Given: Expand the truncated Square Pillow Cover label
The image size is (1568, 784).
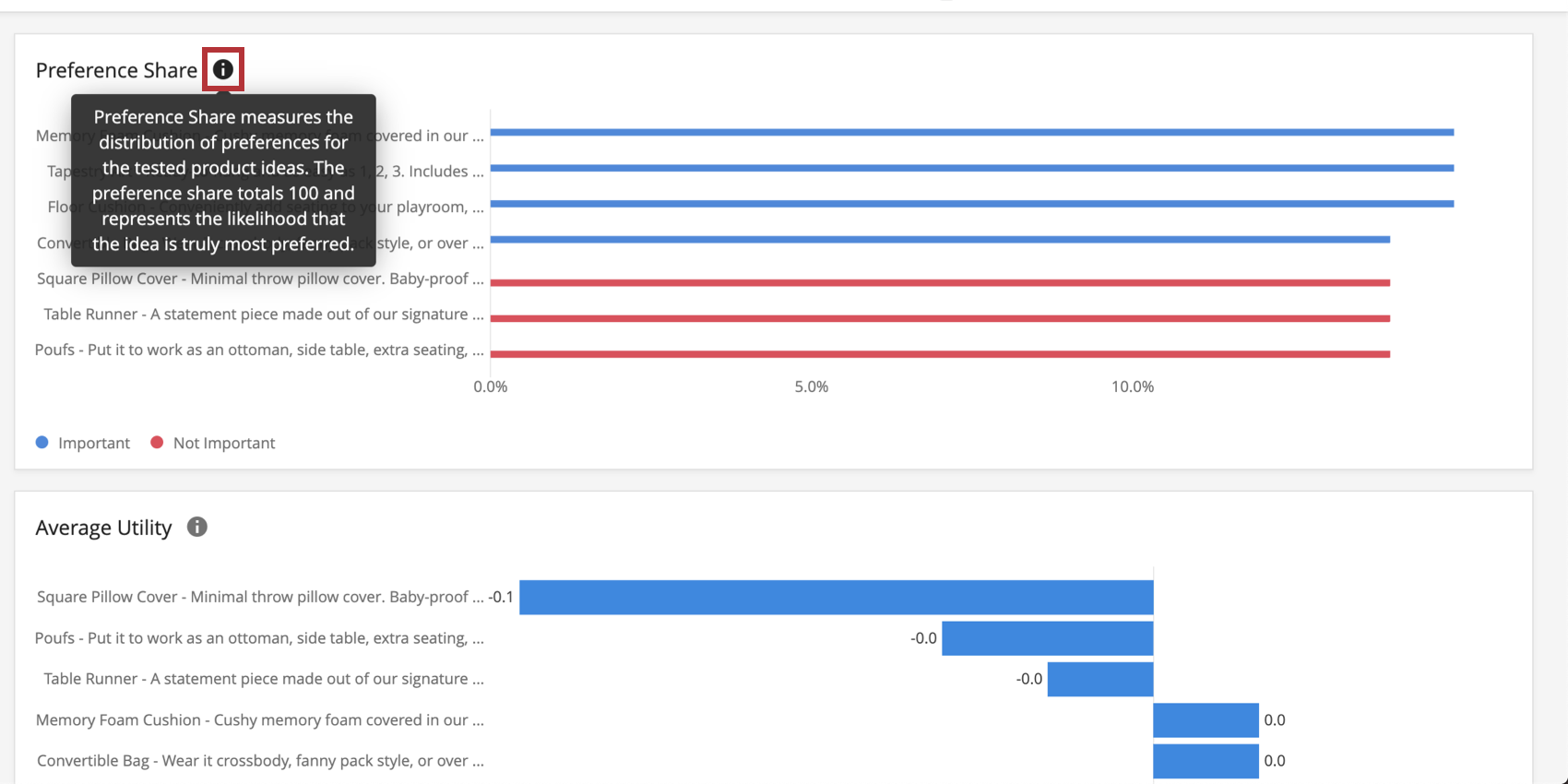Looking at the screenshot, I should [x=258, y=278].
